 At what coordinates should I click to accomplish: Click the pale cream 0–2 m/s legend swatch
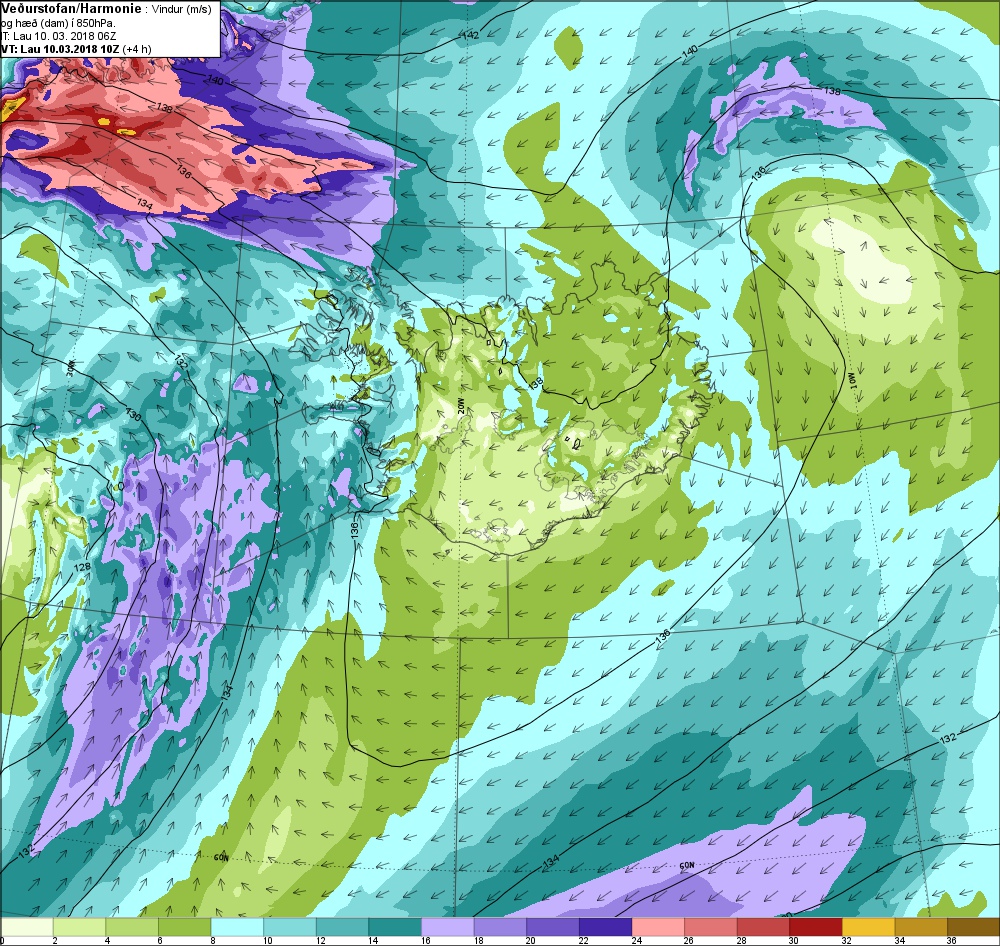tap(27, 927)
